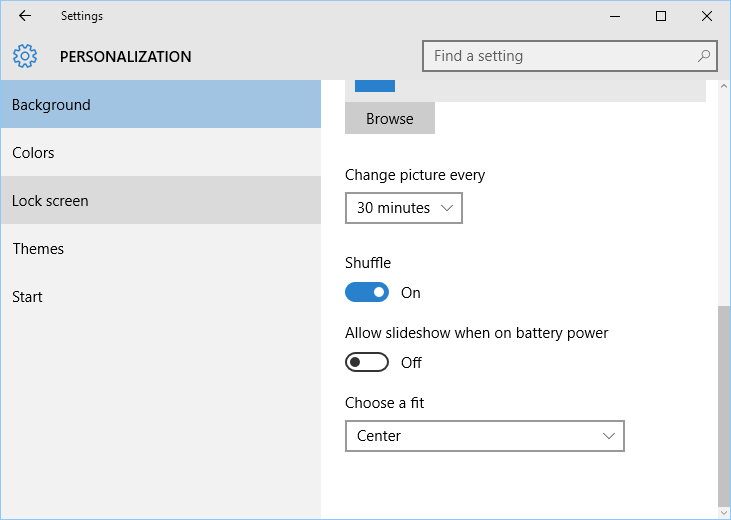The height and width of the screenshot is (520, 731).
Task: Click the chevron on the Center combo box
Action: [608, 436]
